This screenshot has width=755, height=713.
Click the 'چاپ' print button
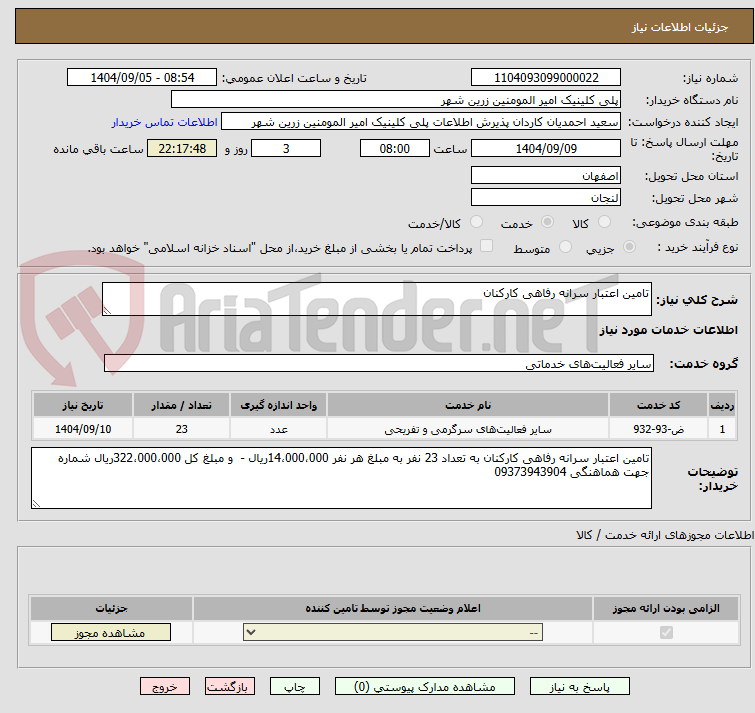(x=295, y=686)
